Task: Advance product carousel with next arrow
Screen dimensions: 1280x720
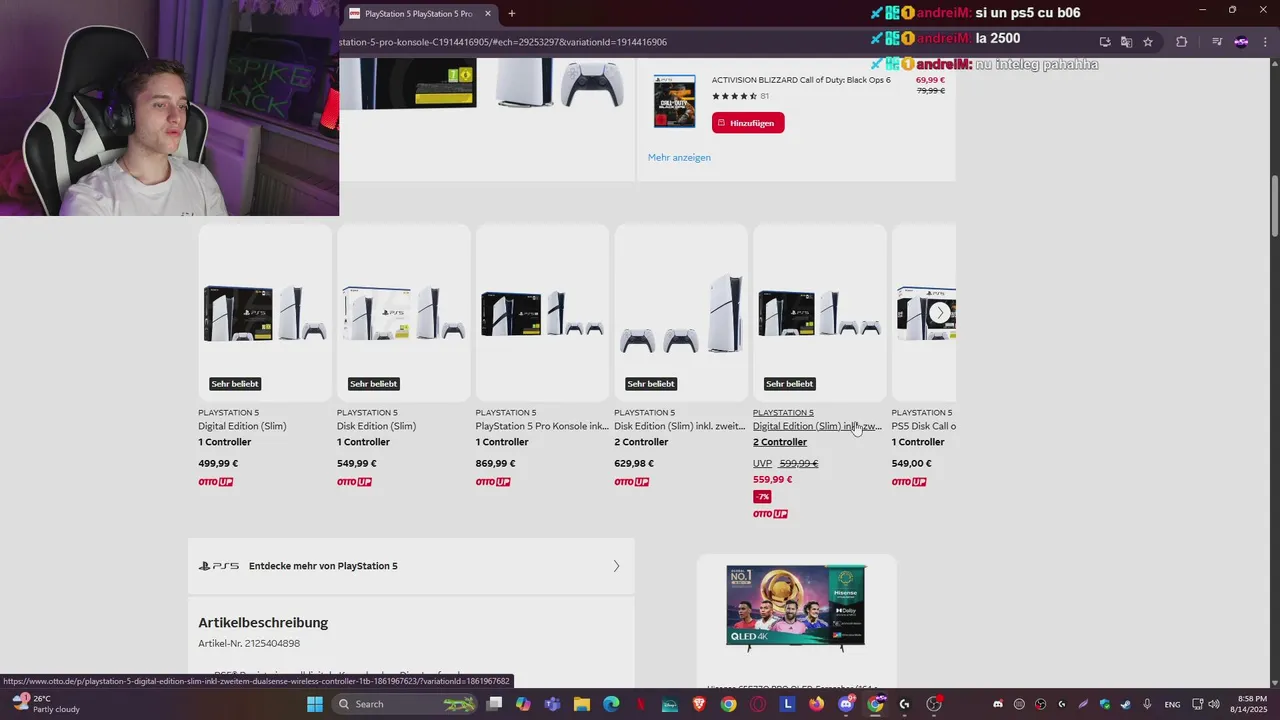Action: tap(939, 313)
